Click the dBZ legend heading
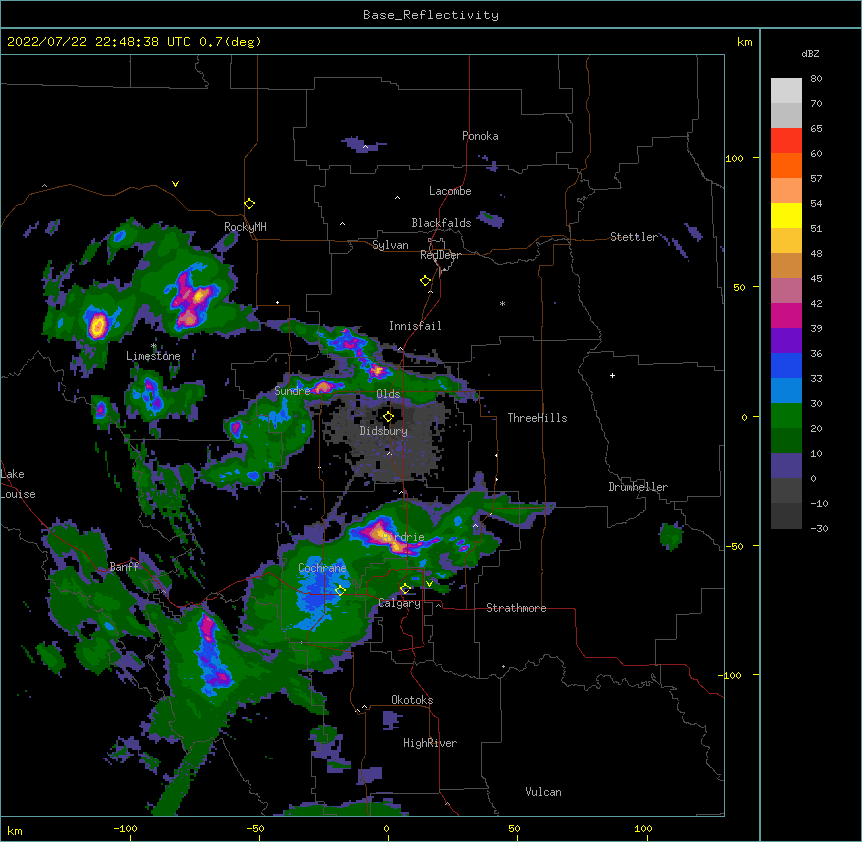Image resolution: width=862 pixels, height=842 pixels. [810, 53]
